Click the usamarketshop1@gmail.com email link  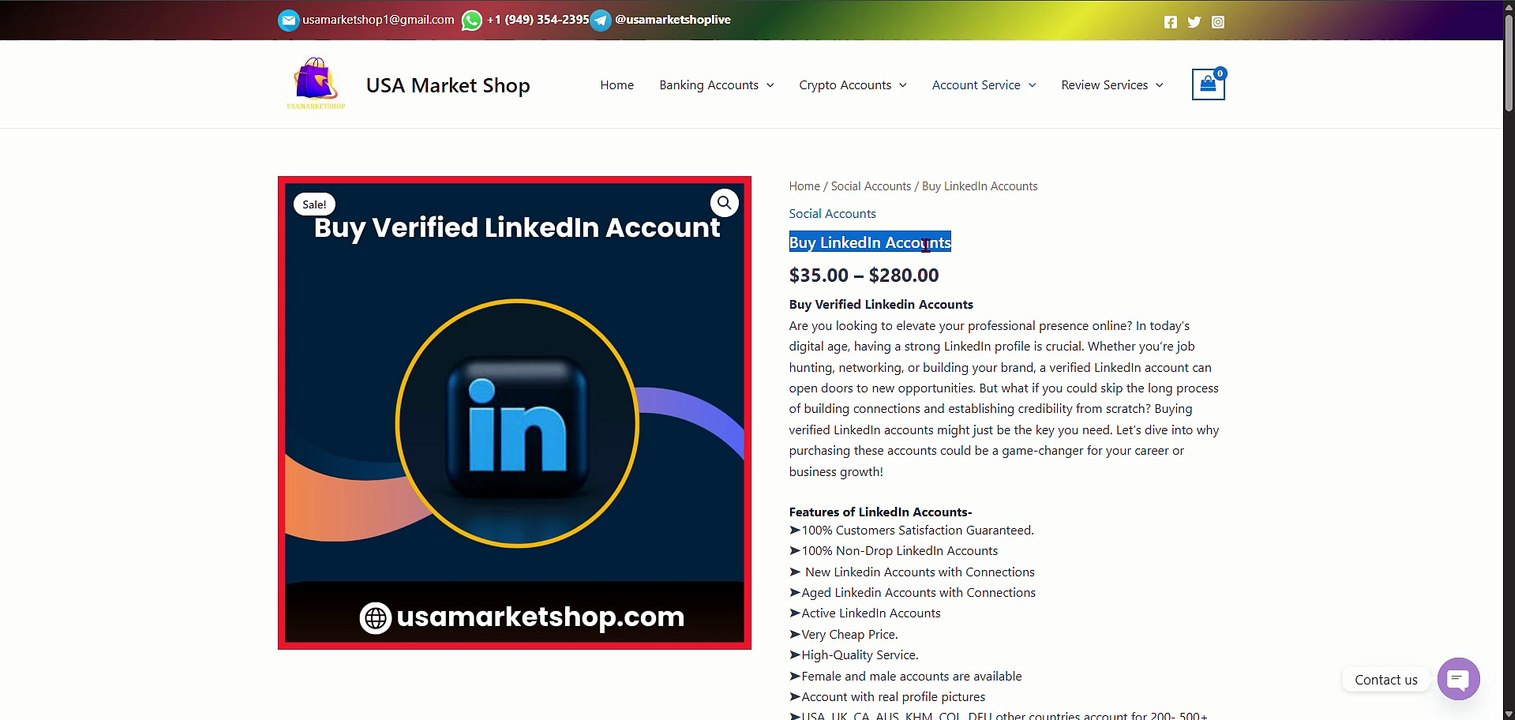pos(378,20)
